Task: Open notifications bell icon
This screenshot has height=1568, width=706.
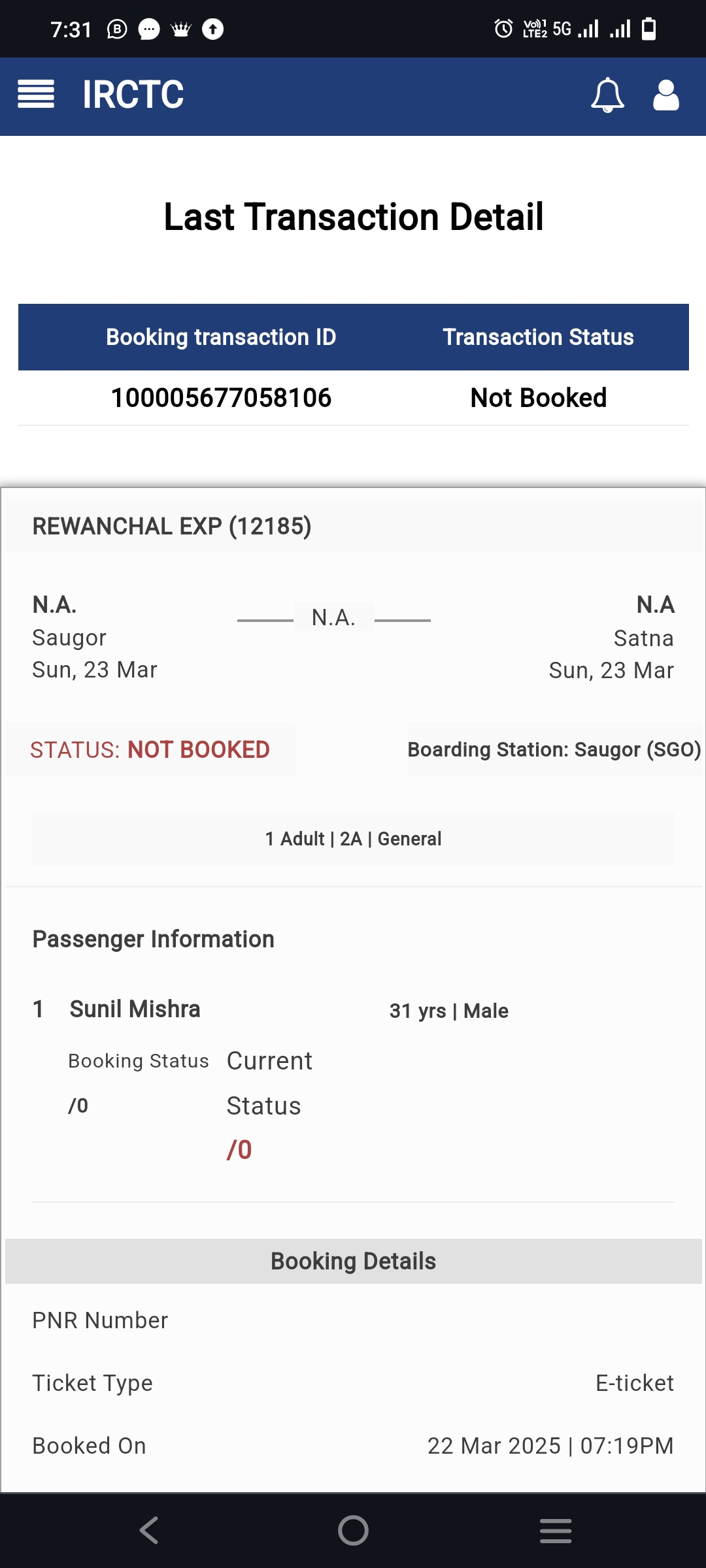Action: (607, 95)
